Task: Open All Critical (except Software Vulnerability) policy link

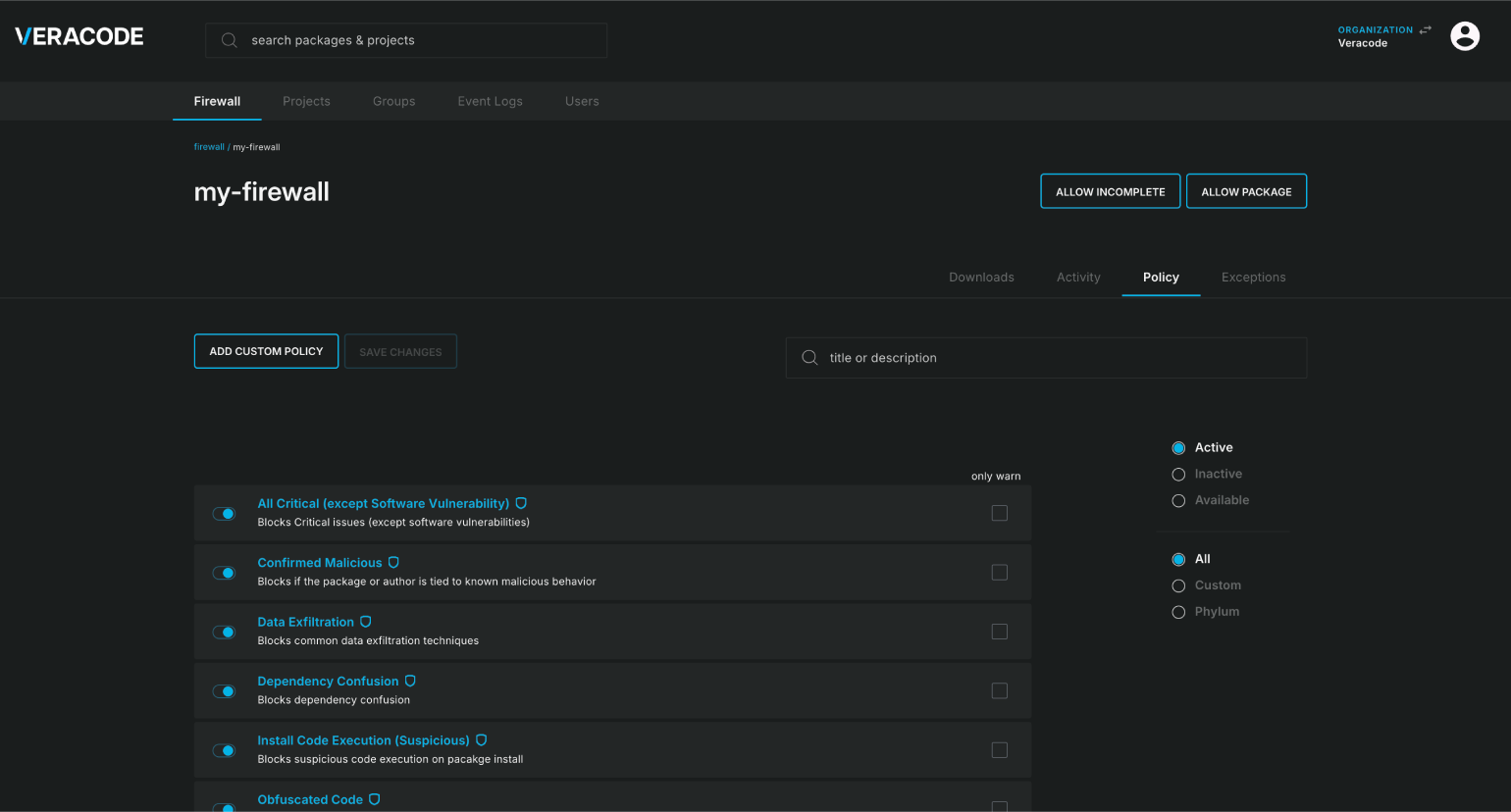Action: pos(384,503)
